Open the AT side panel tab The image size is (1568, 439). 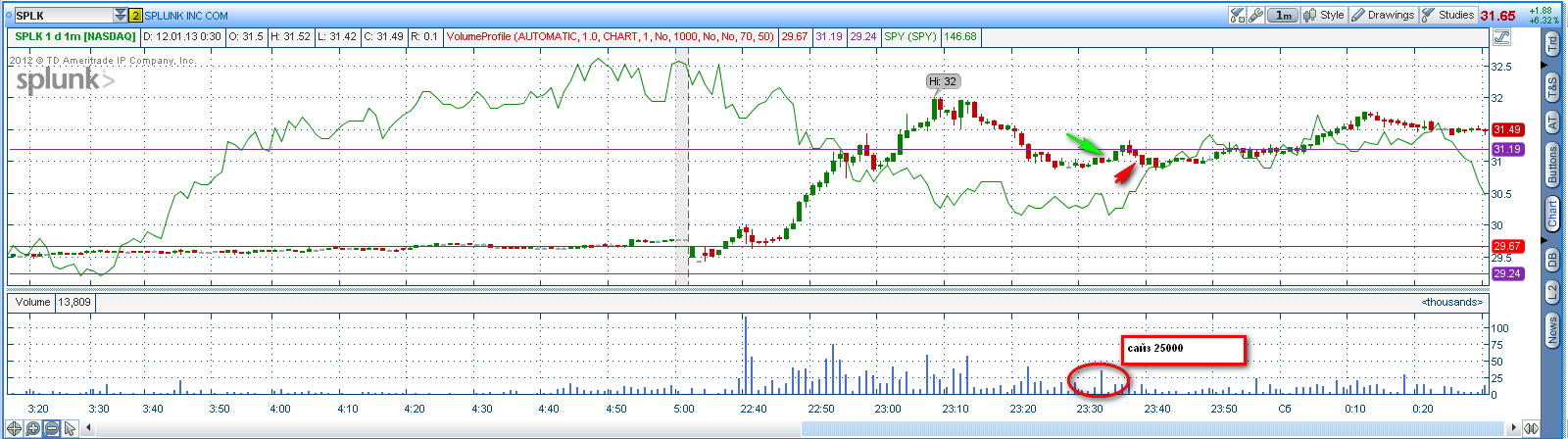pyautogui.click(x=1552, y=122)
